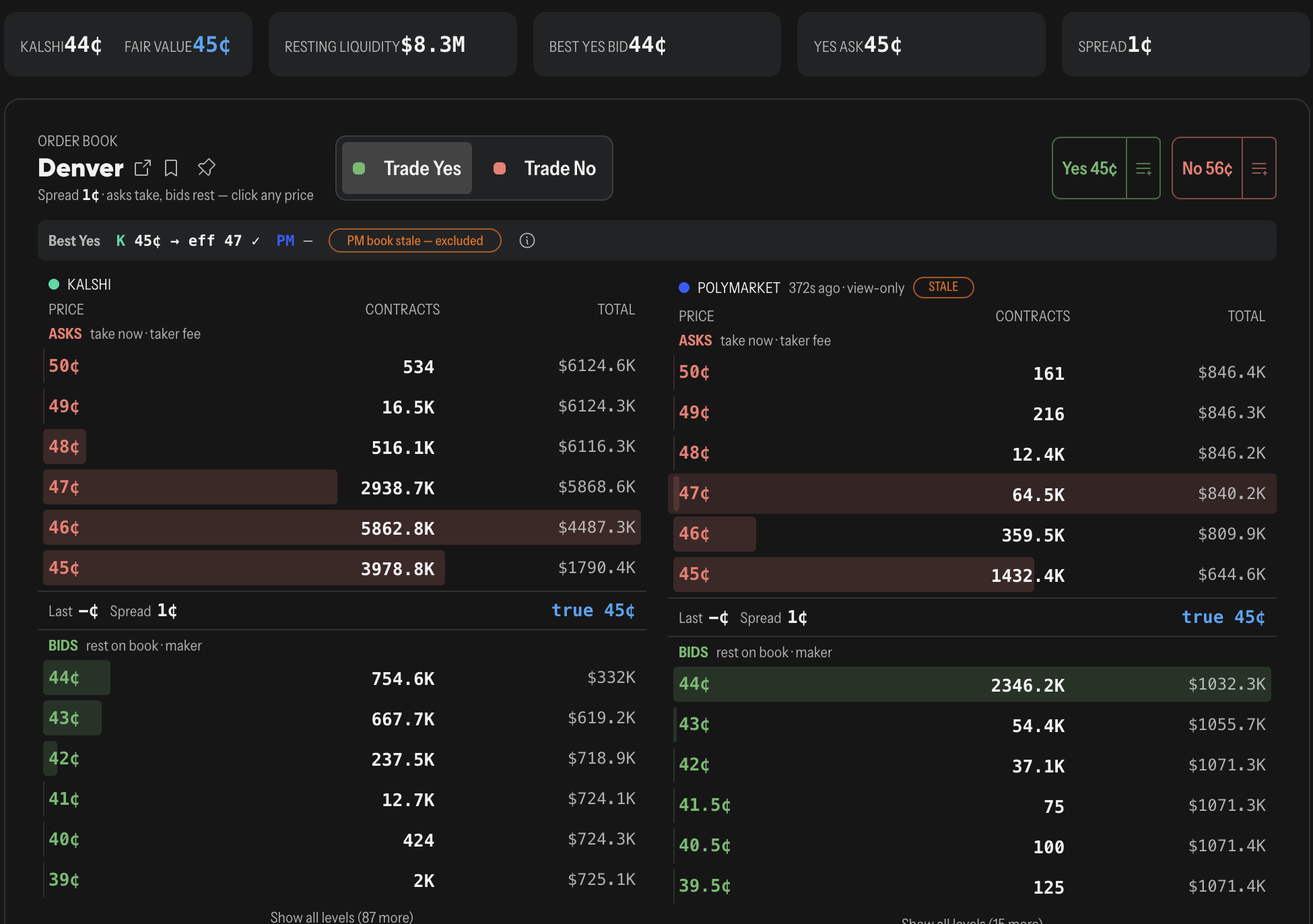The image size is (1313, 924).
Task: Click Polymarket bid price 41.5¢
Action: coord(705,805)
